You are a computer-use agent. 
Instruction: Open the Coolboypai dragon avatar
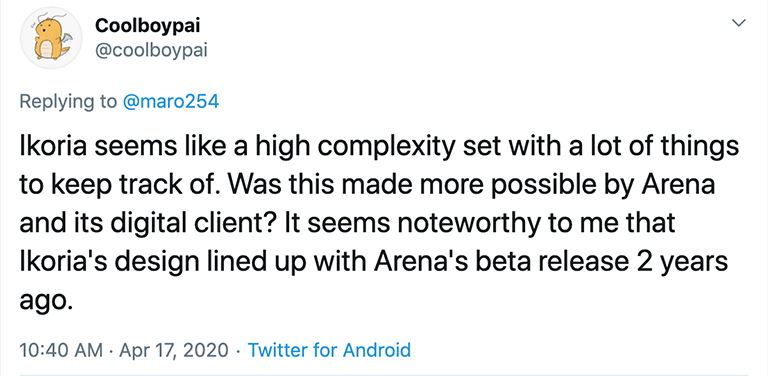[51, 38]
